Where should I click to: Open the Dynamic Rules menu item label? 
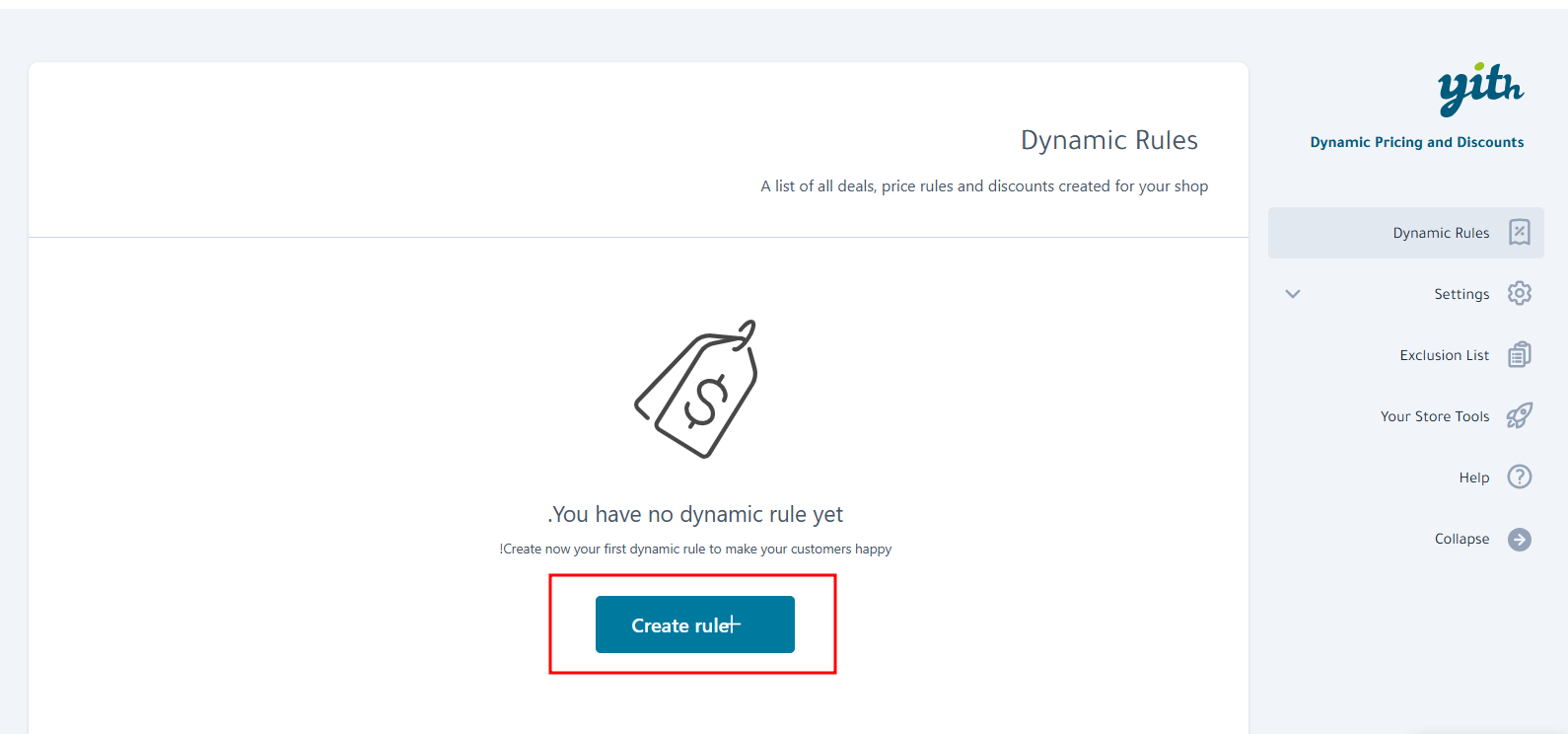[1441, 233]
